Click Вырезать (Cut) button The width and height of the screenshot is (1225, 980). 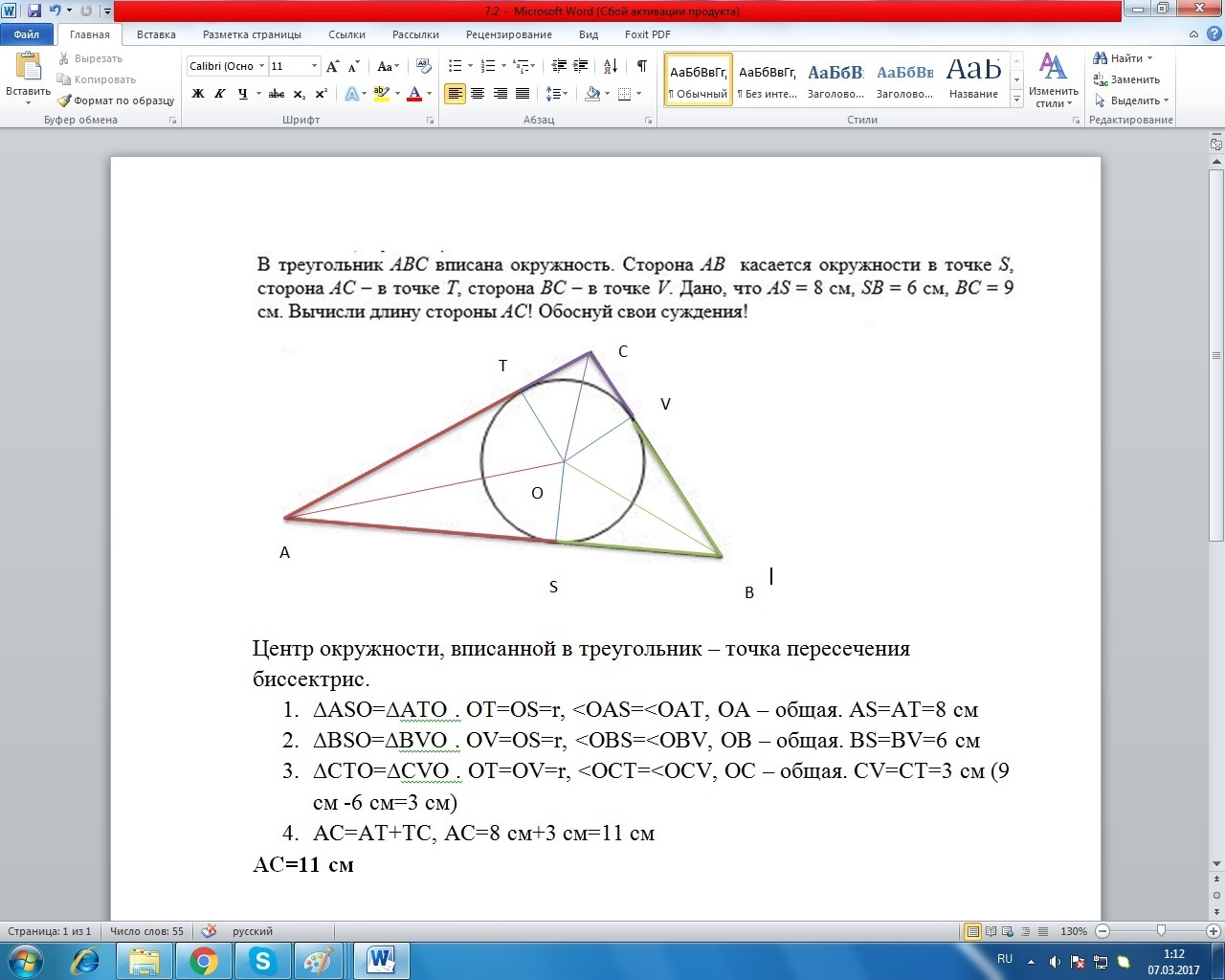91,58
